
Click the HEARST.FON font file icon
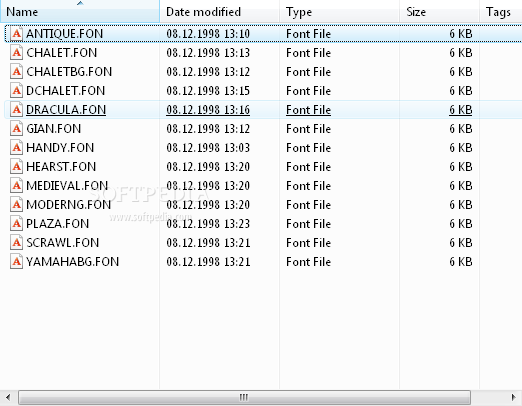click(16, 167)
